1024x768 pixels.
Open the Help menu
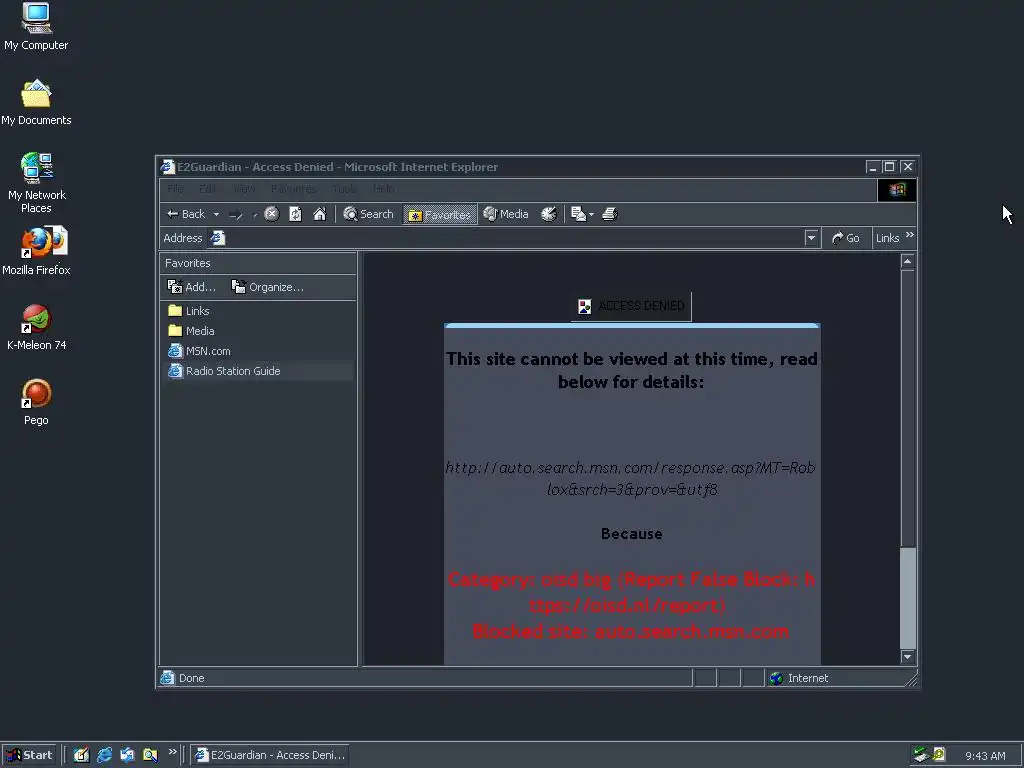coord(383,189)
